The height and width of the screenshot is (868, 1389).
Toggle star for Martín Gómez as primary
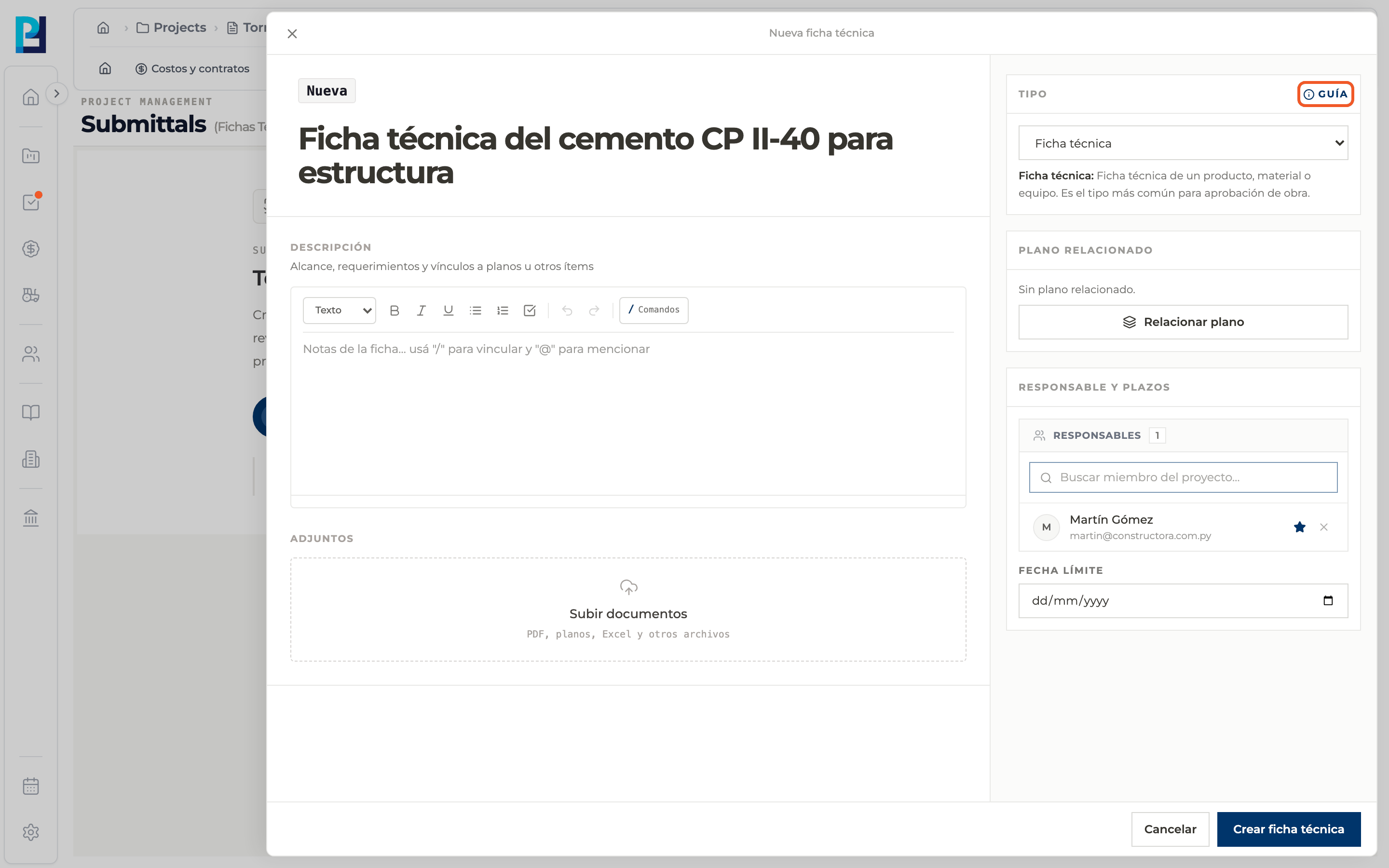[x=1299, y=527]
